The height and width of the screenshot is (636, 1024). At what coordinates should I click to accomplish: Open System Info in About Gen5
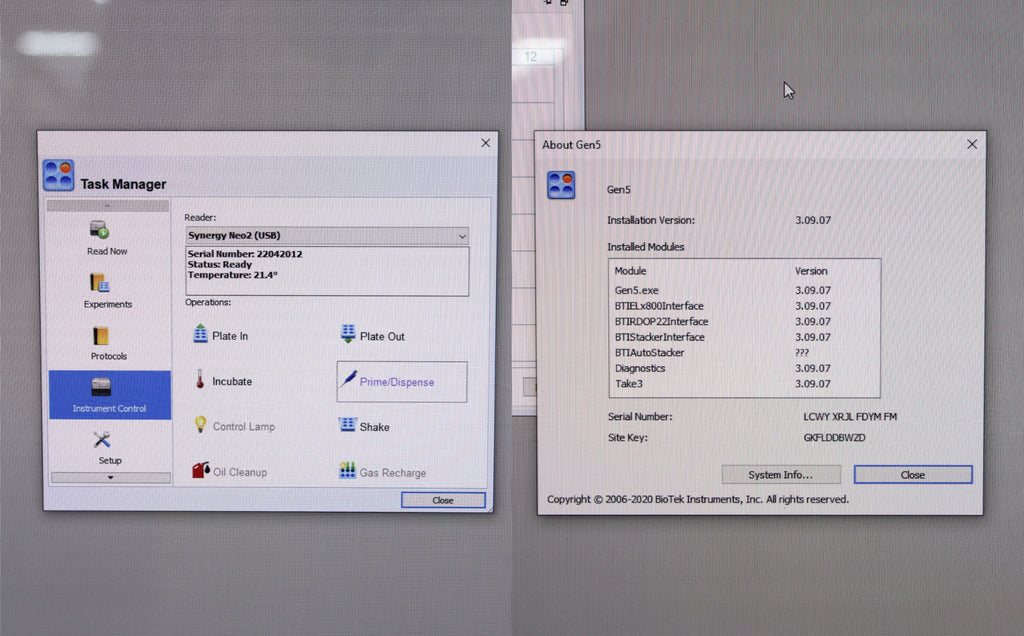click(x=781, y=475)
